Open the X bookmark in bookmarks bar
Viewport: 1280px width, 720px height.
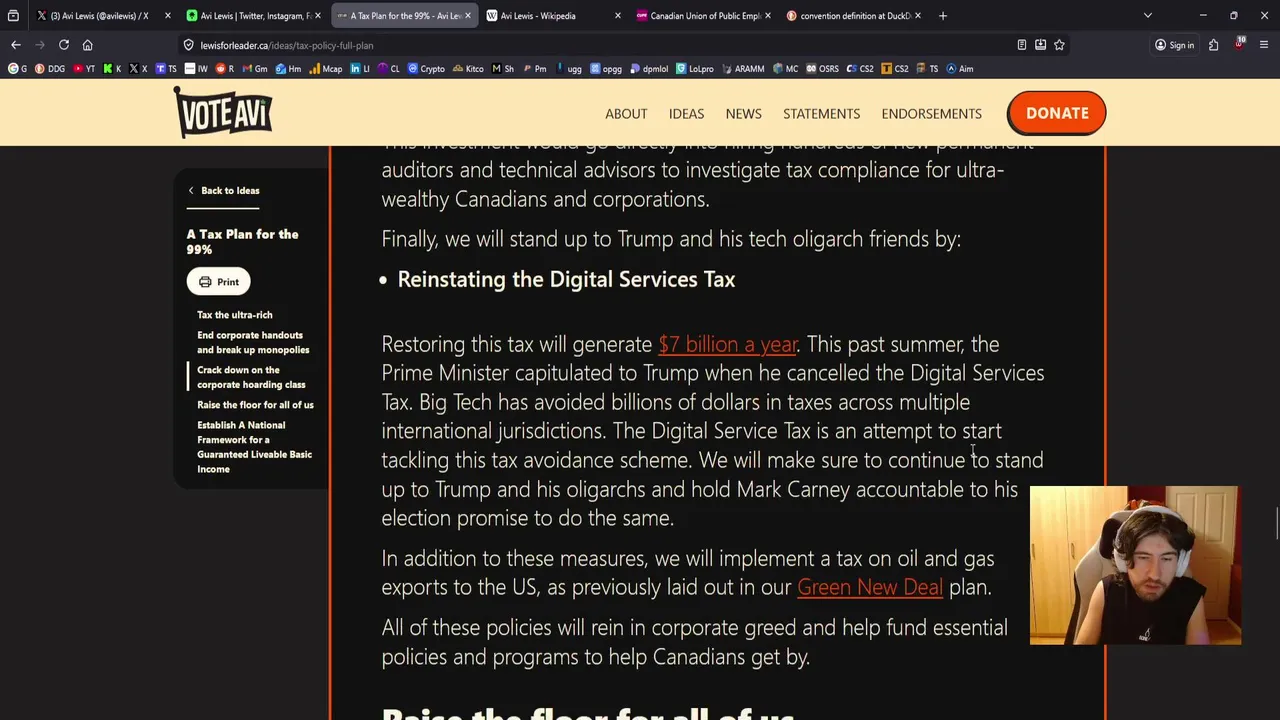138,69
